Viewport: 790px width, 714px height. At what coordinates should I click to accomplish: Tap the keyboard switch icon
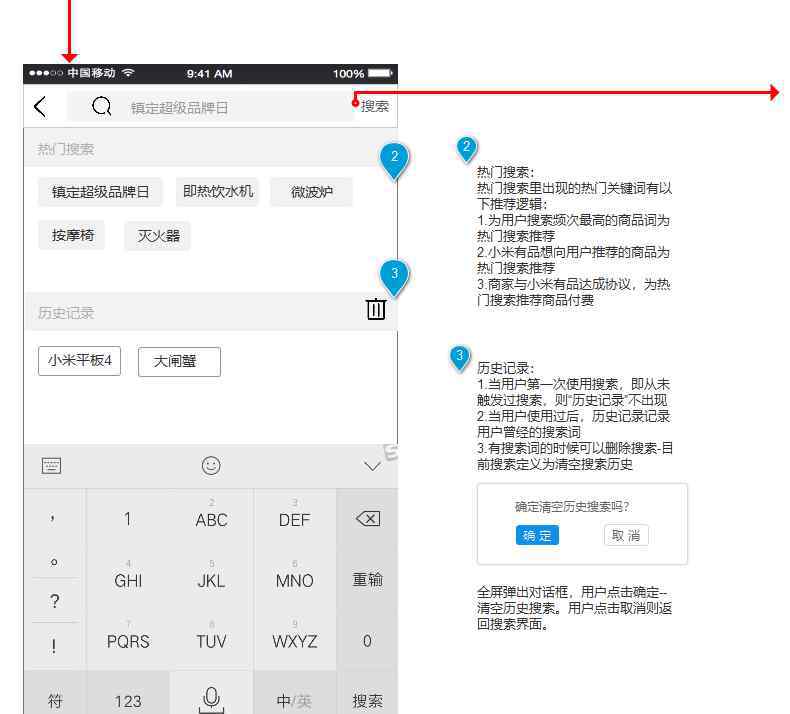coord(52,465)
